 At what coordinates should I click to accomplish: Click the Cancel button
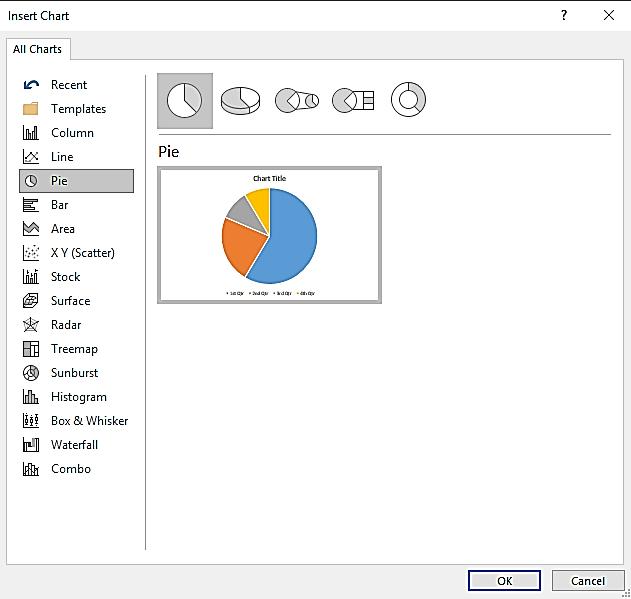point(588,580)
